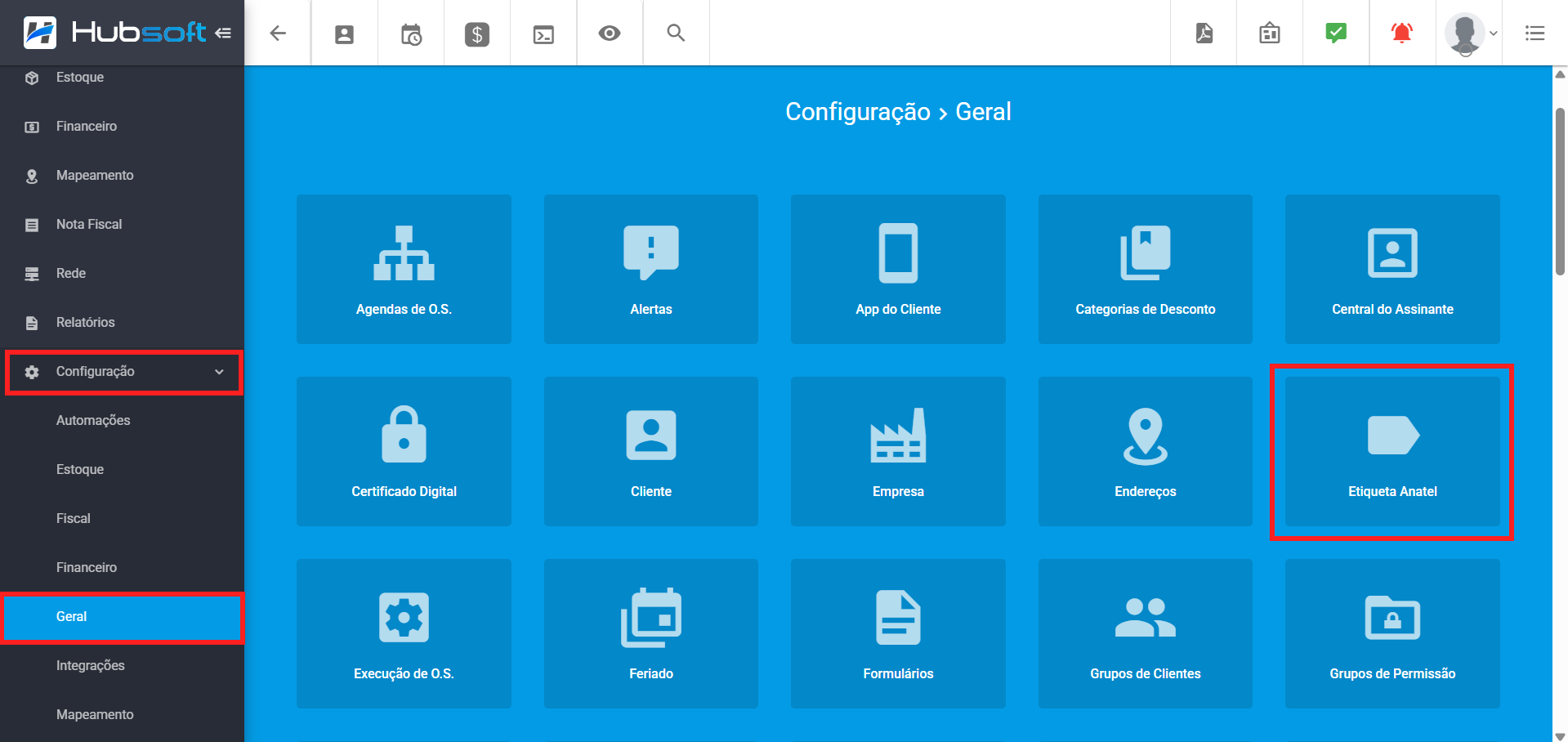Viewport: 1568px width, 742px height.
Task: Open Integrações from the sidebar
Action: click(x=90, y=665)
